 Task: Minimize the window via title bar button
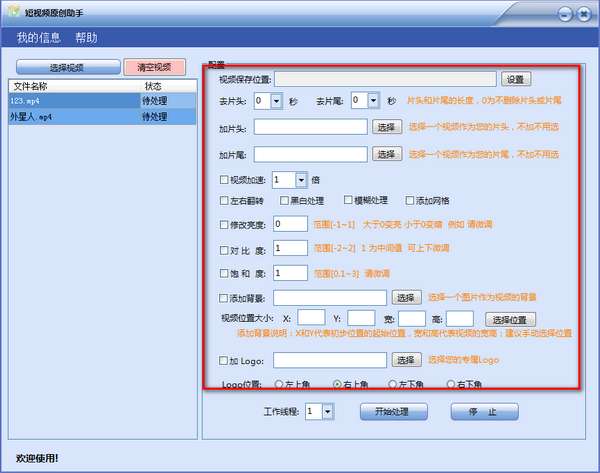coord(566,15)
